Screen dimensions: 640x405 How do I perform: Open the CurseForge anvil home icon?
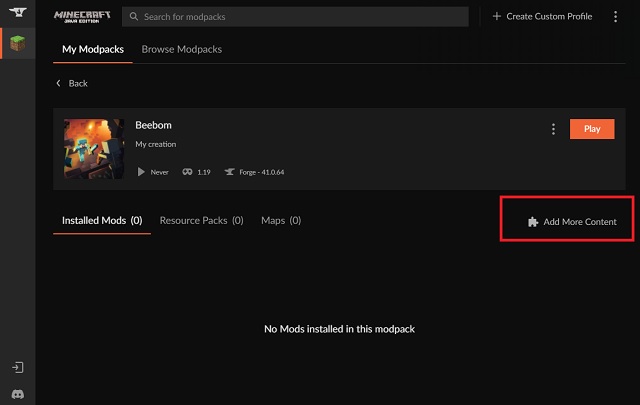click(18, 12)
